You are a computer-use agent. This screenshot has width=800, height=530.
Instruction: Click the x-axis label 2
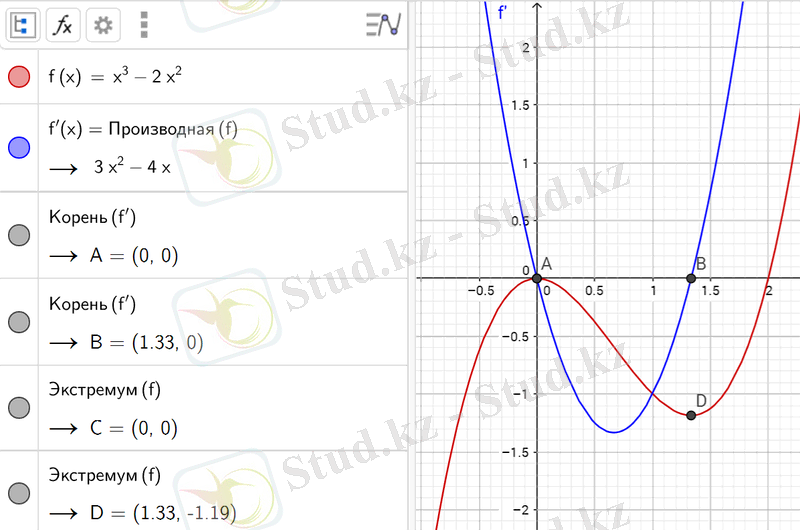pos(769,291)
